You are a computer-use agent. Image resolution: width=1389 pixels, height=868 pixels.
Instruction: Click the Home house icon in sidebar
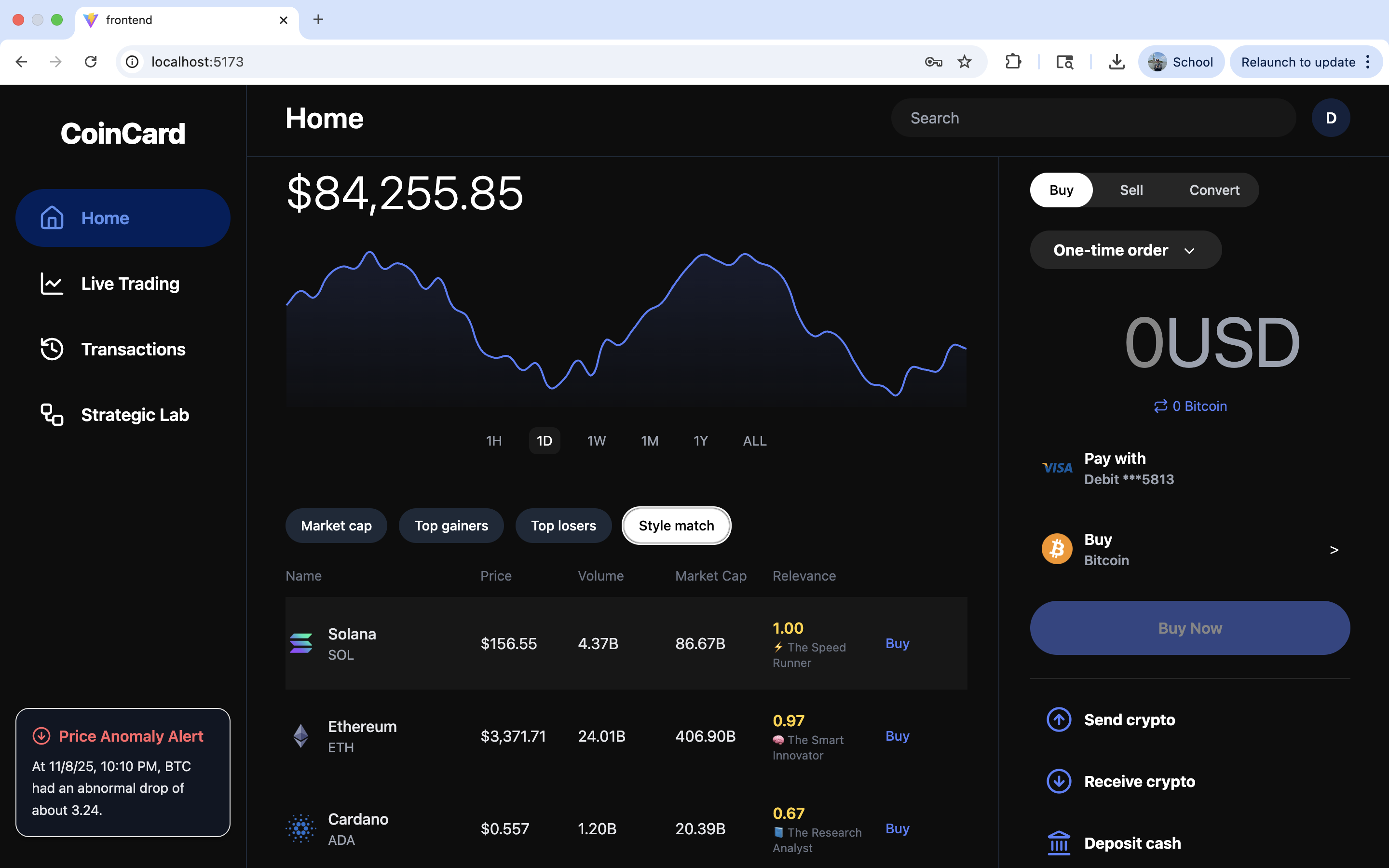tap(52, 218)
